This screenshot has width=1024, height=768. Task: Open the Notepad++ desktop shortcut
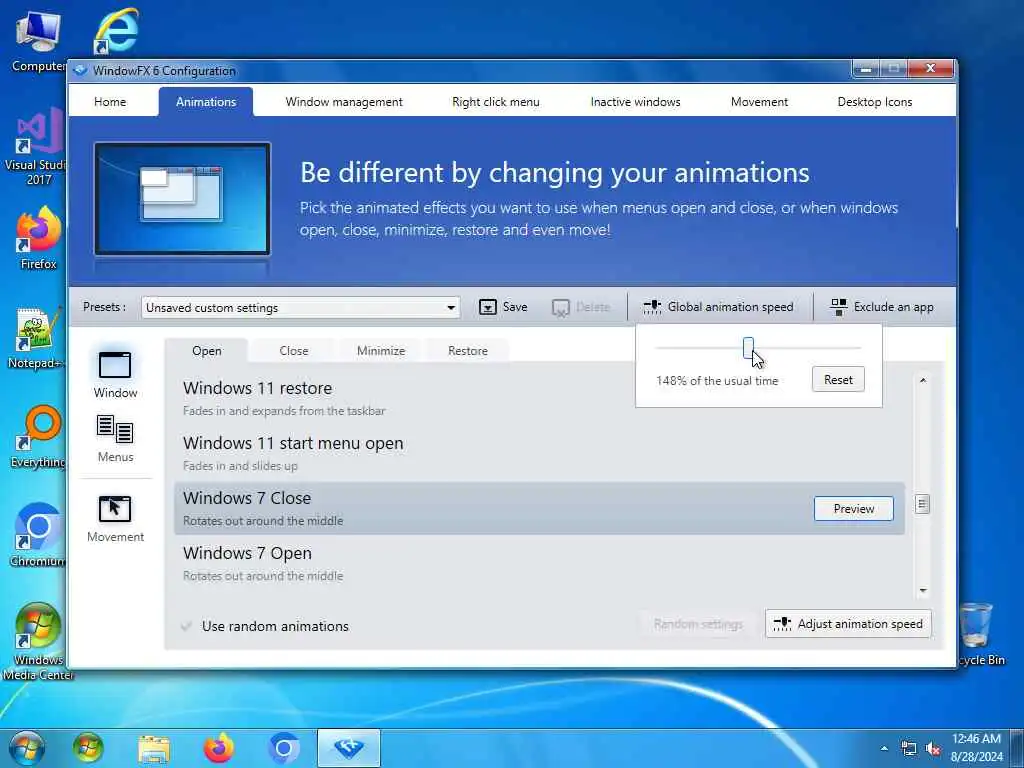click(x=36, y=338)
